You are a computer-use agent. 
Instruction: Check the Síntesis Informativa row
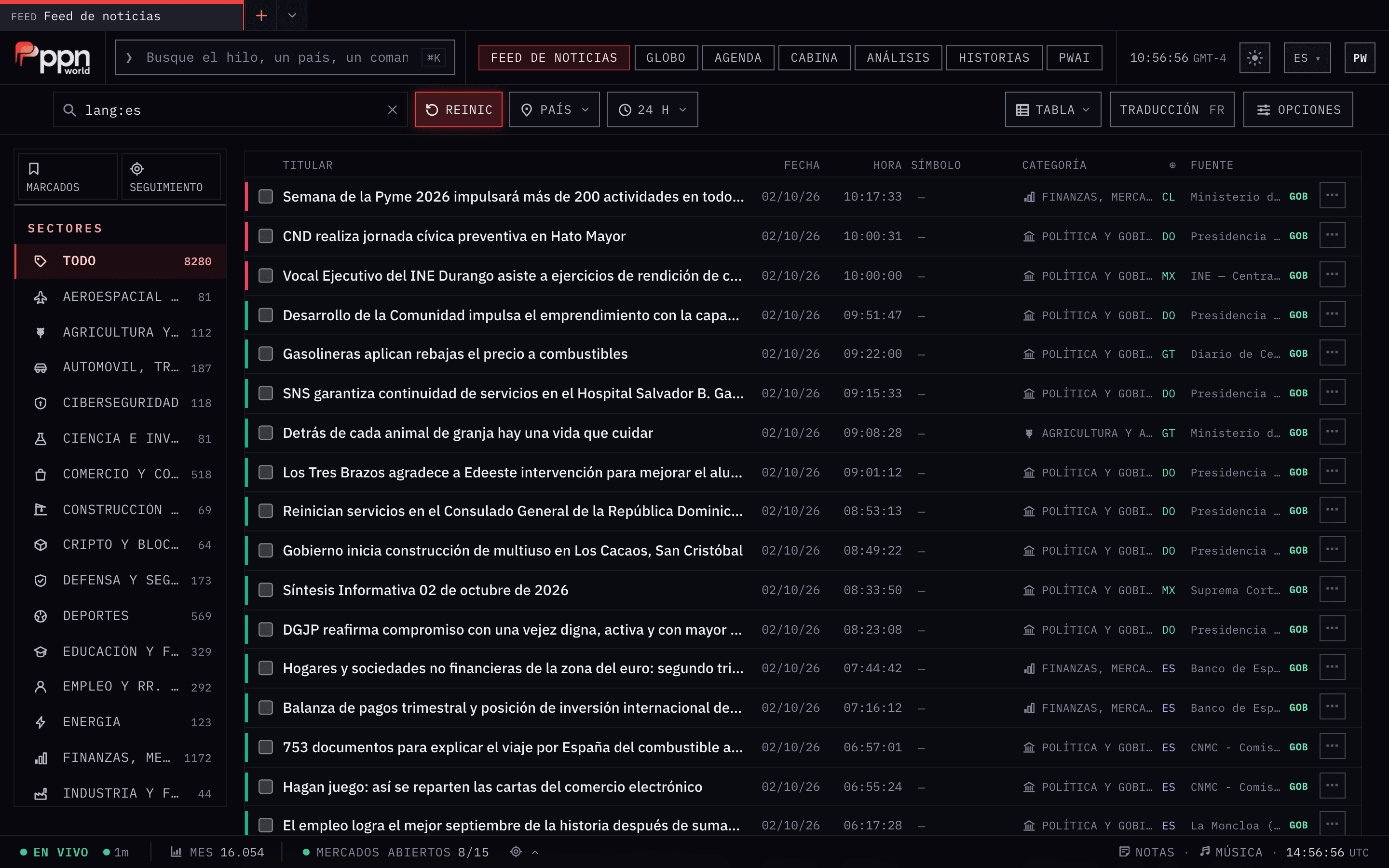tap(266, 590)
